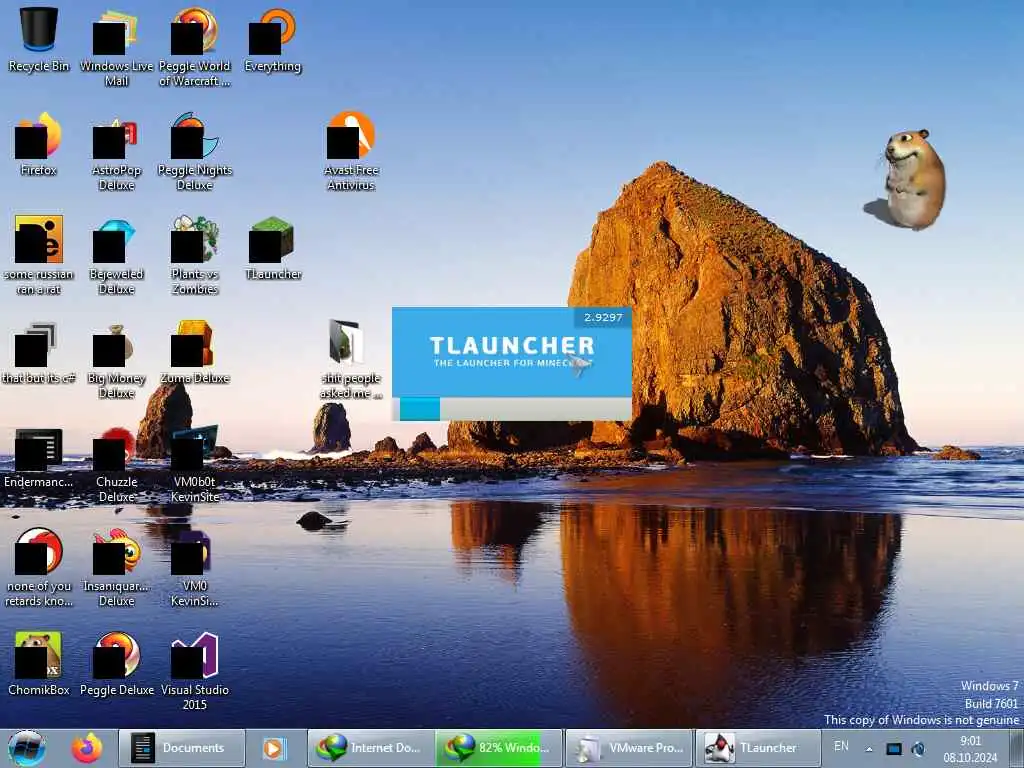1024x768 pixels.
Task: Switch to Internet Do... taskbar window
Action: coord(371,748)
